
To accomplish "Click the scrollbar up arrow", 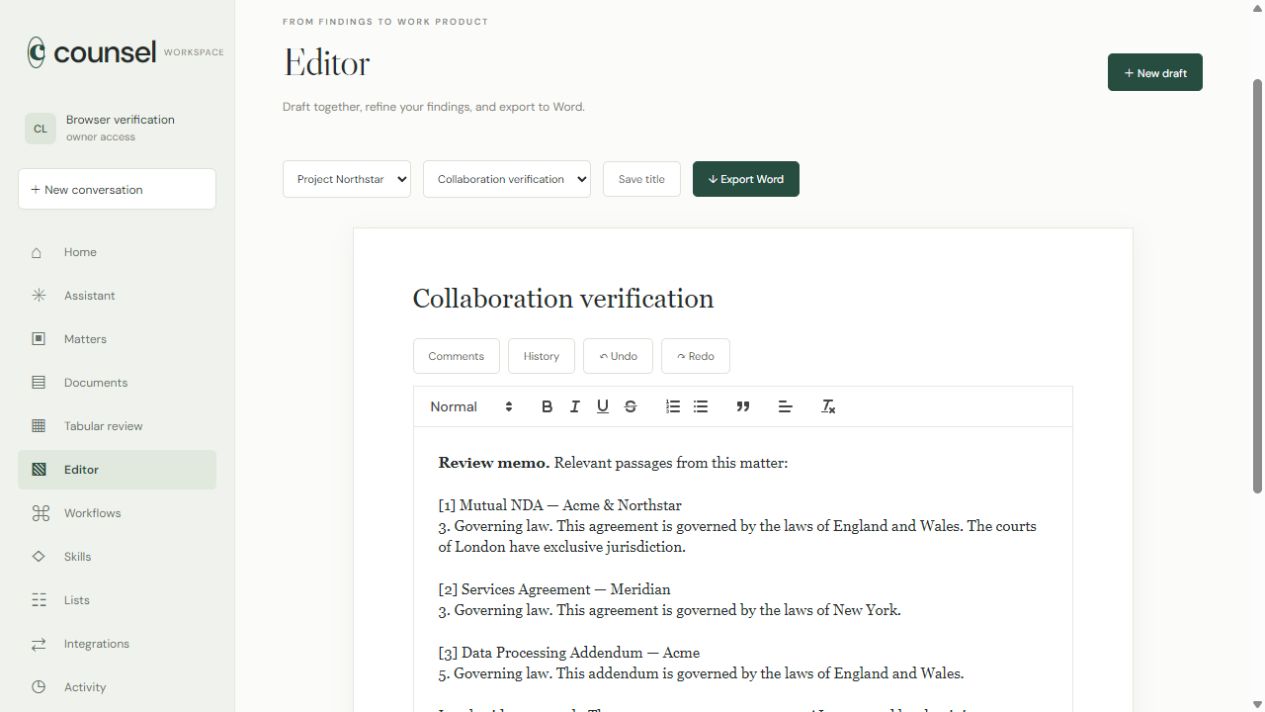I will [x=1258, y=8].
